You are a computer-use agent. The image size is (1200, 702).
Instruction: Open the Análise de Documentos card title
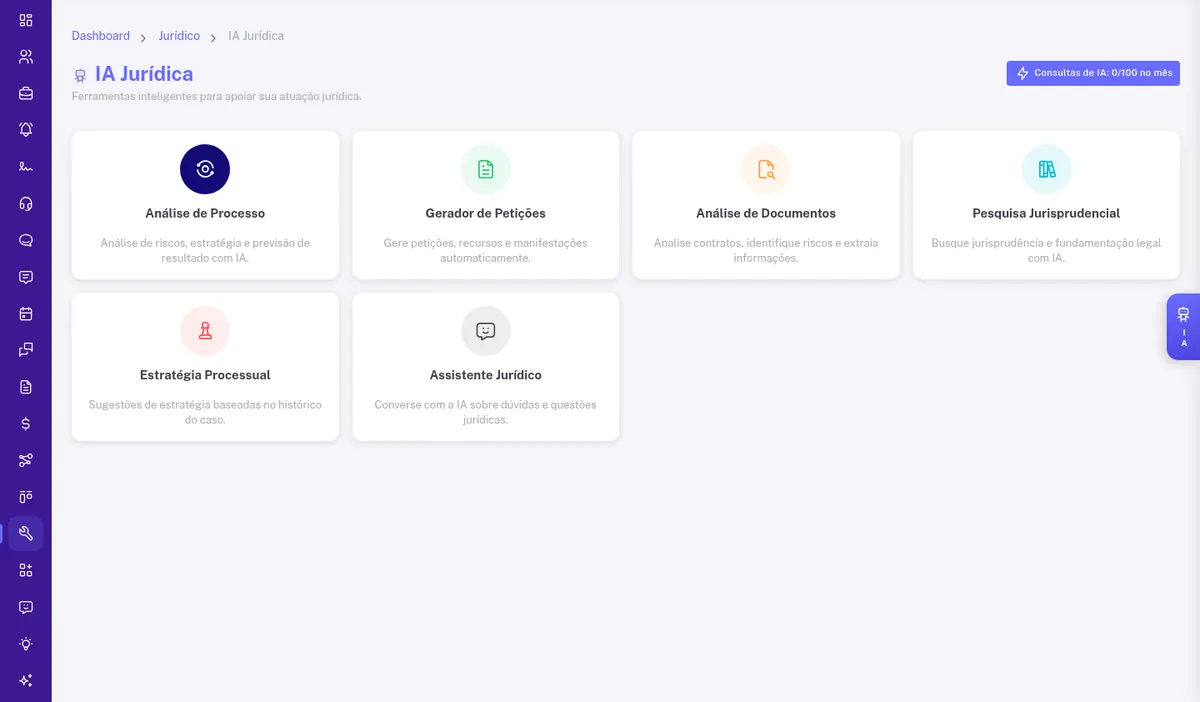click(x=766, y=213)
